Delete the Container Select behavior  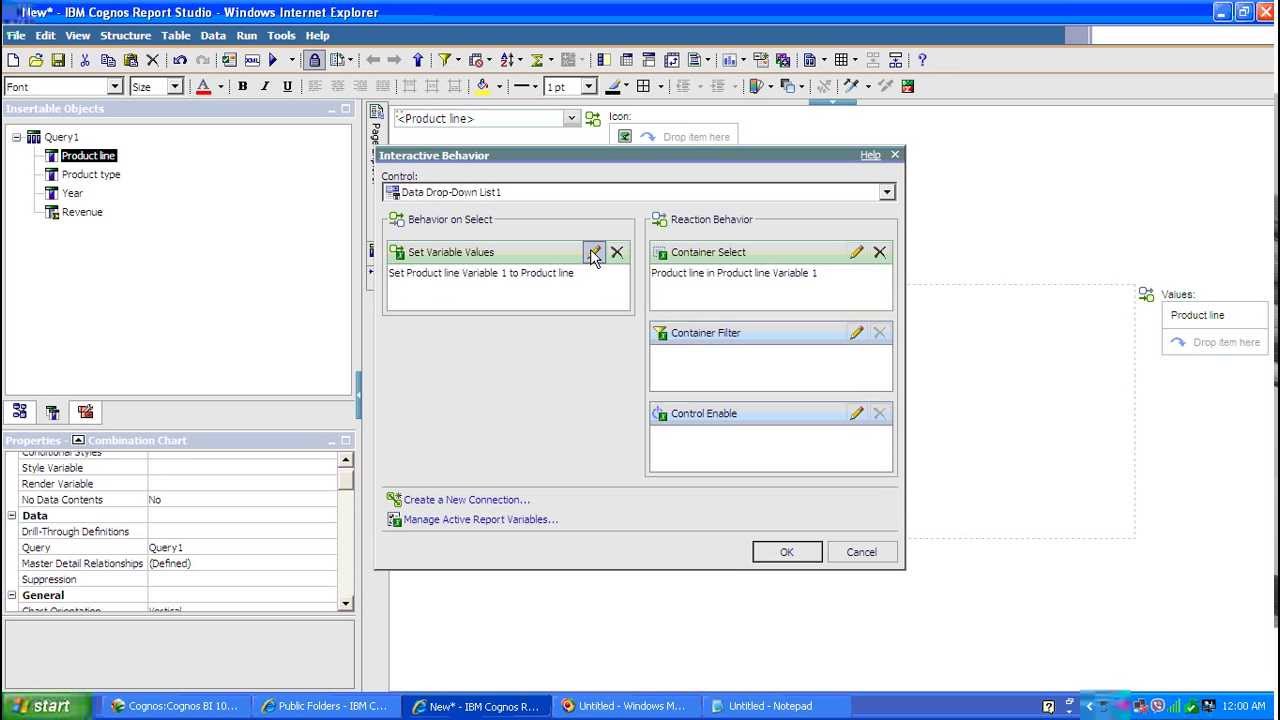[x=880, y=252]
